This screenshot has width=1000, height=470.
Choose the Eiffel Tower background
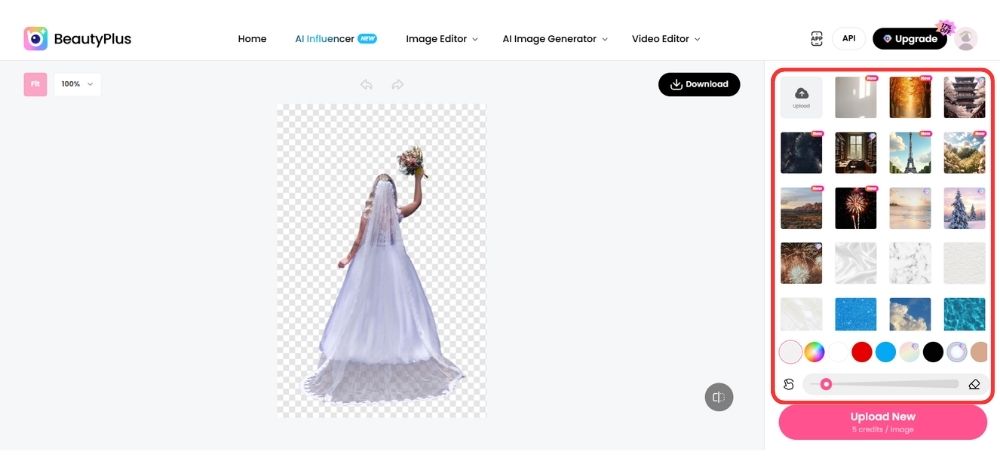[x=910, y=153]
